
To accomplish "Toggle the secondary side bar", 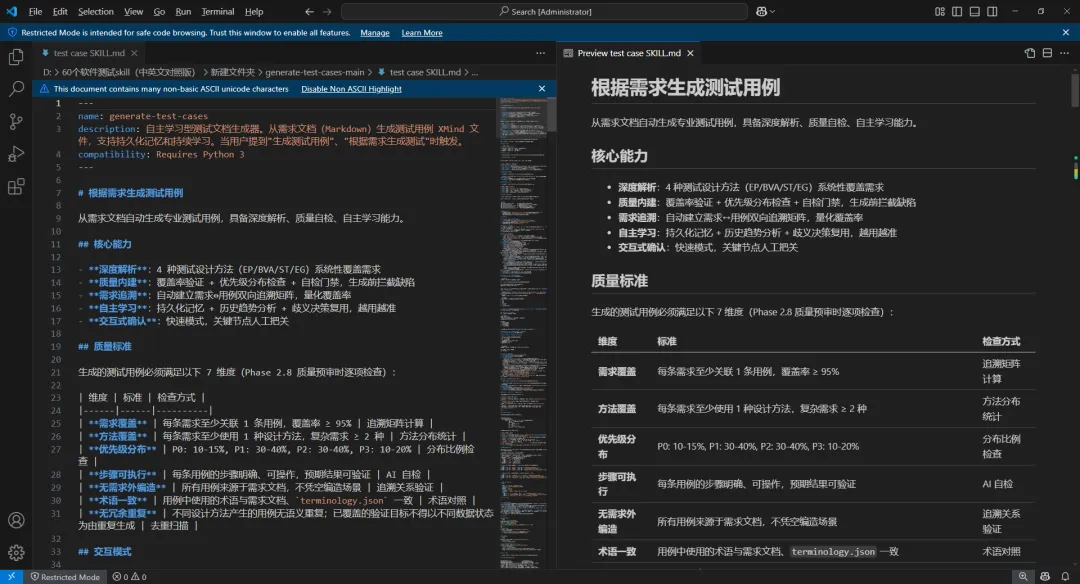I will pyautogui.click(x=993, y=12).
